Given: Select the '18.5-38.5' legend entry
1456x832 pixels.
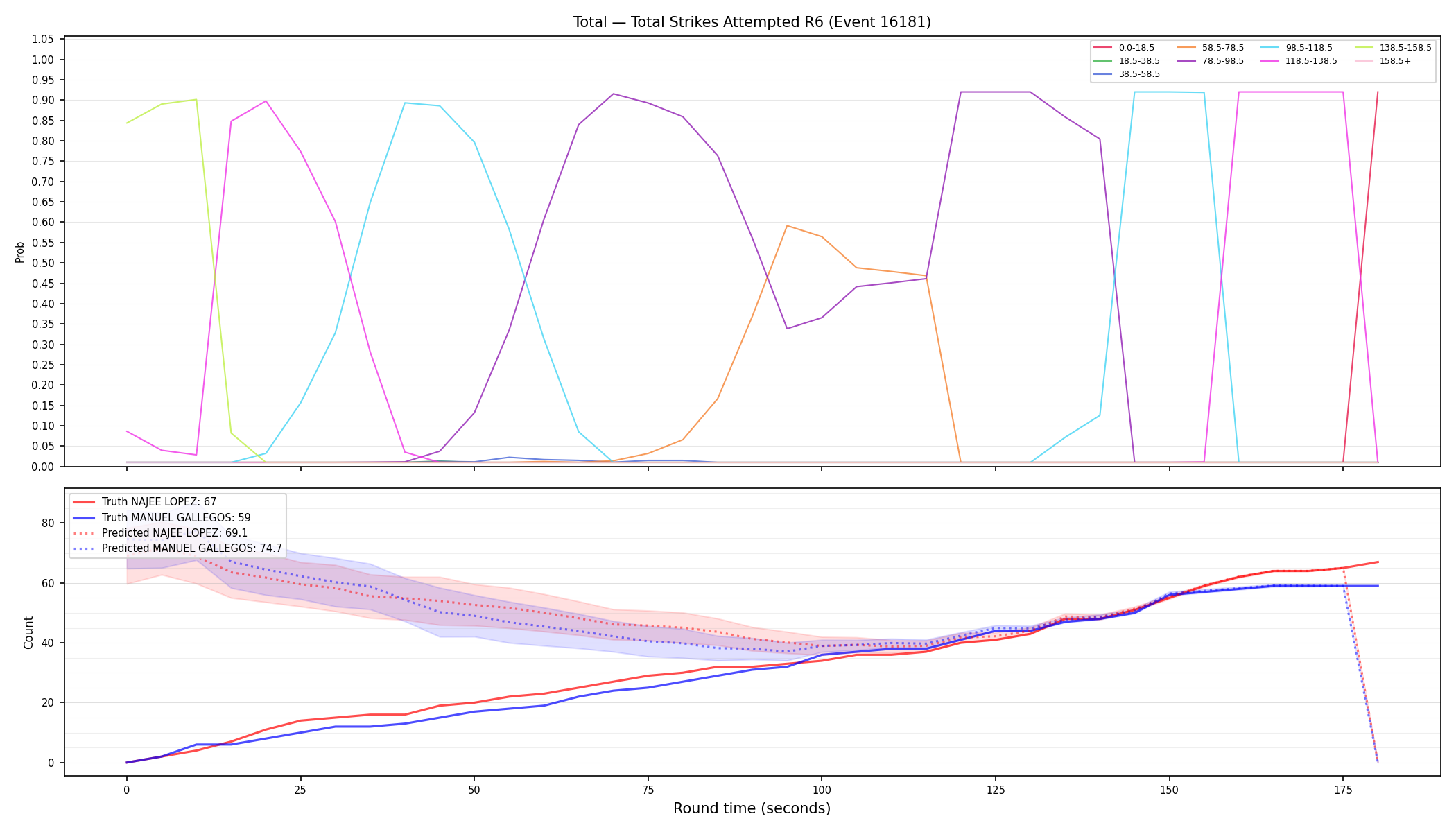Looking at the screenshot, I should tap(1127, 61).
